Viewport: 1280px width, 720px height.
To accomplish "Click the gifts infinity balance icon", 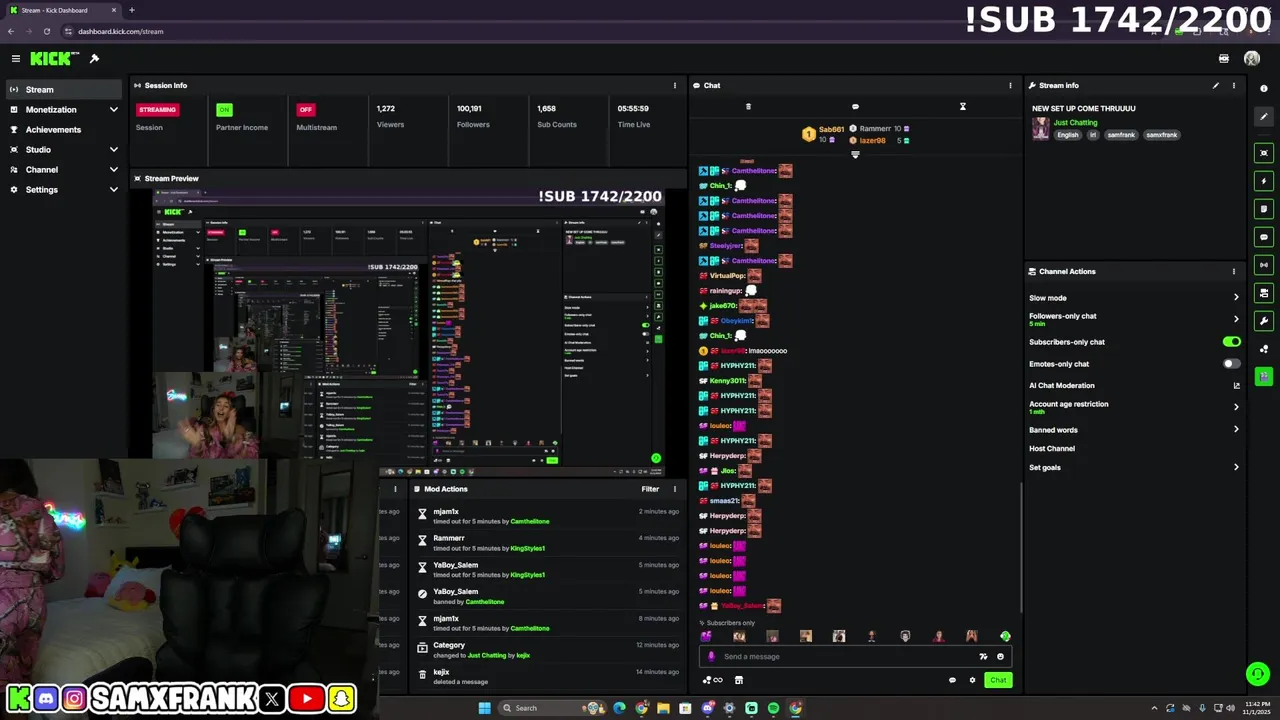I will click(712, 680).
